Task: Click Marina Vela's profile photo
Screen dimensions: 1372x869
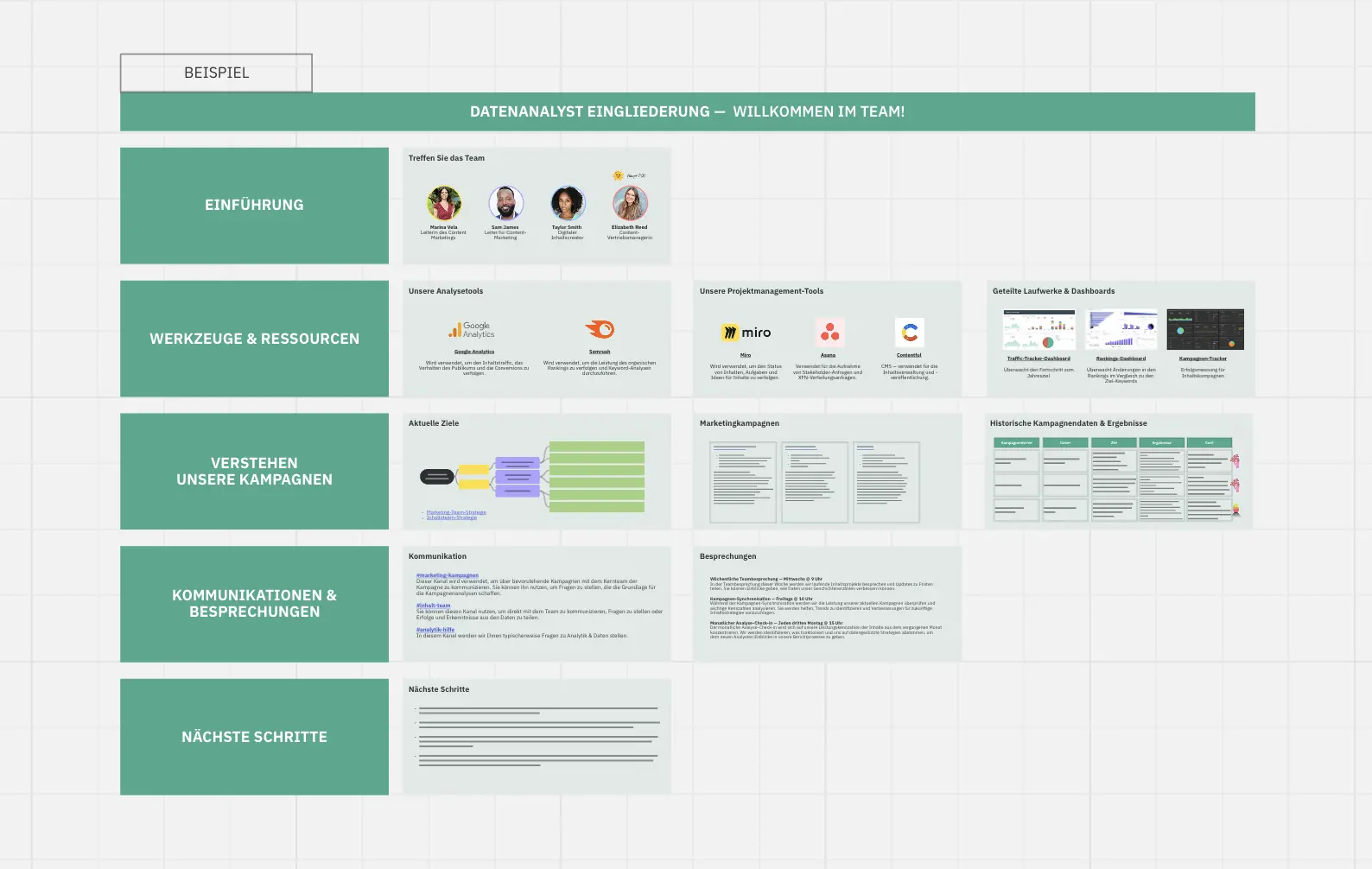Action: tap(444, 204)
